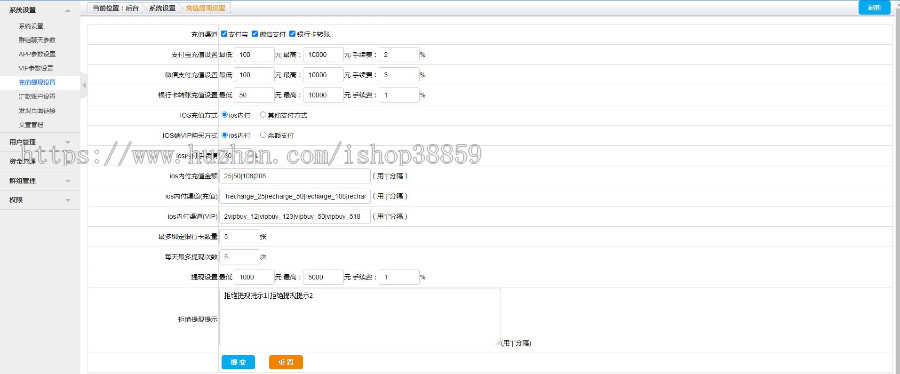Click the 银行卡转账 fee field showing 1
900x374 pixels.
point(399,95)
